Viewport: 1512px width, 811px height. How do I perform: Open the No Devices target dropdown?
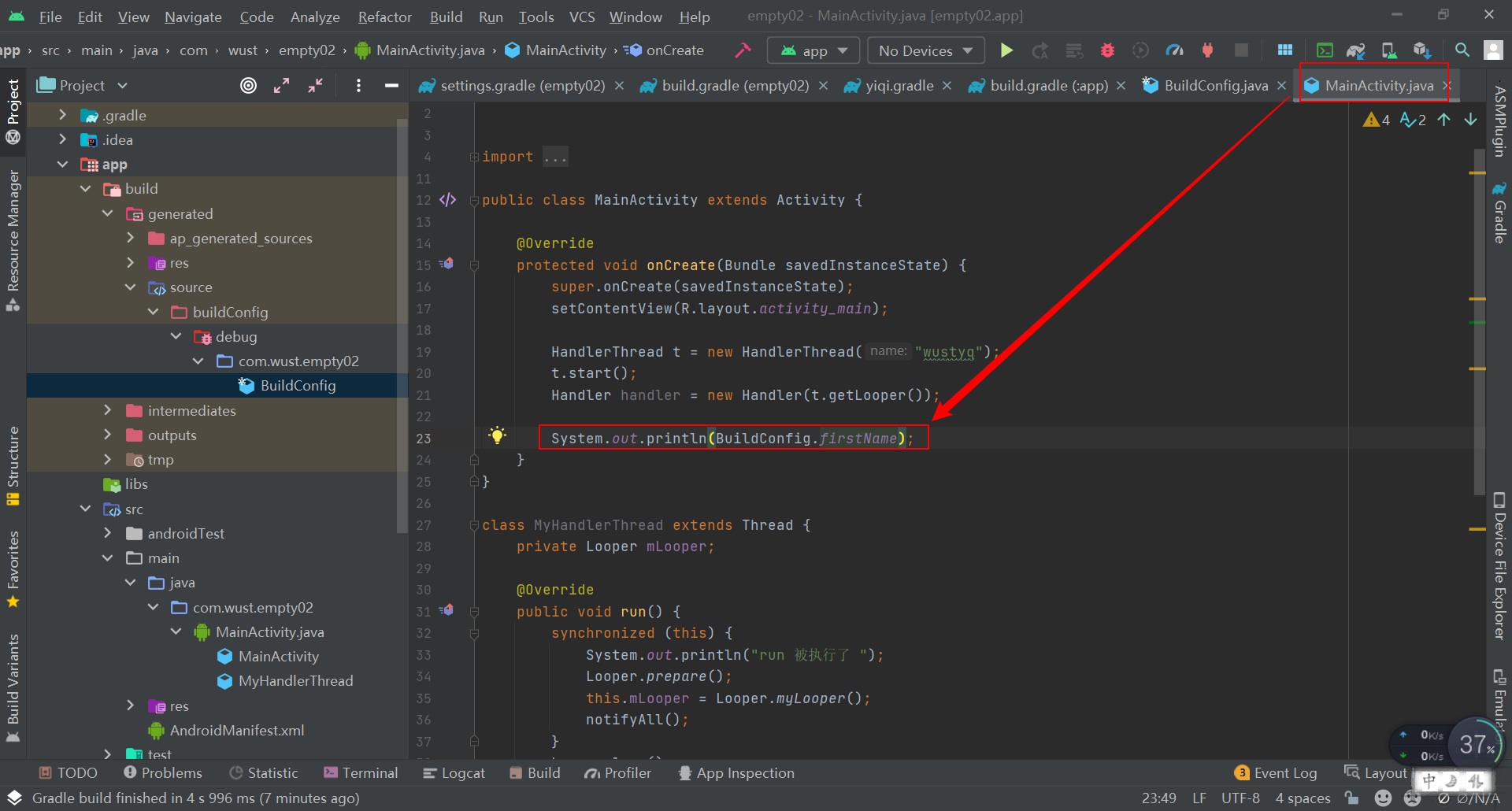(x=925, y=50)
